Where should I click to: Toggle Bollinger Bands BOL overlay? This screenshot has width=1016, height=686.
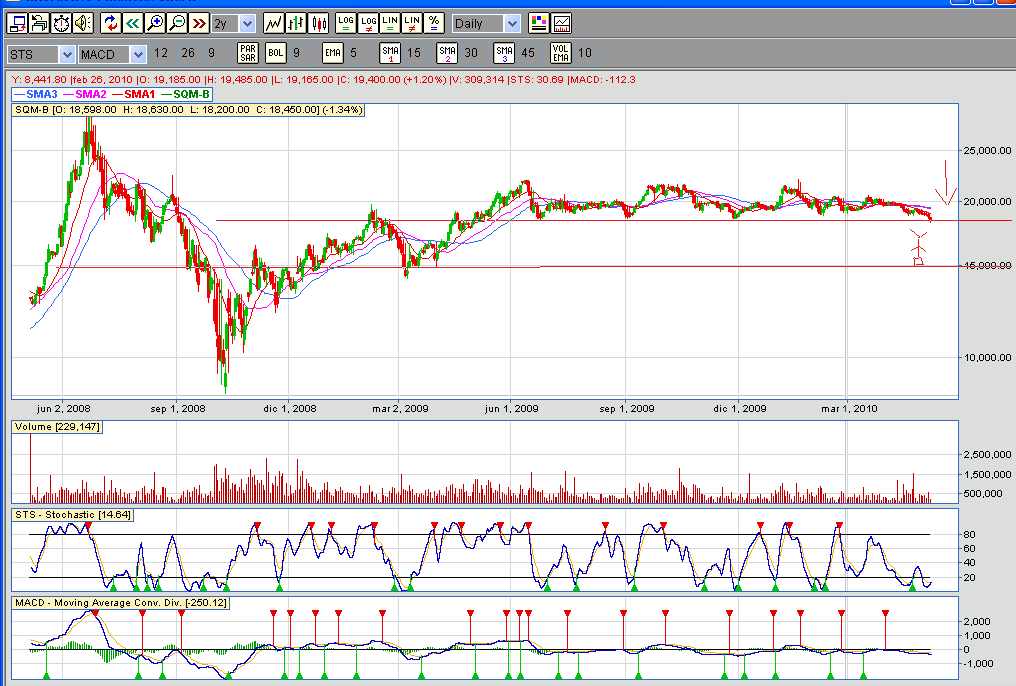[x=276, y=53]
